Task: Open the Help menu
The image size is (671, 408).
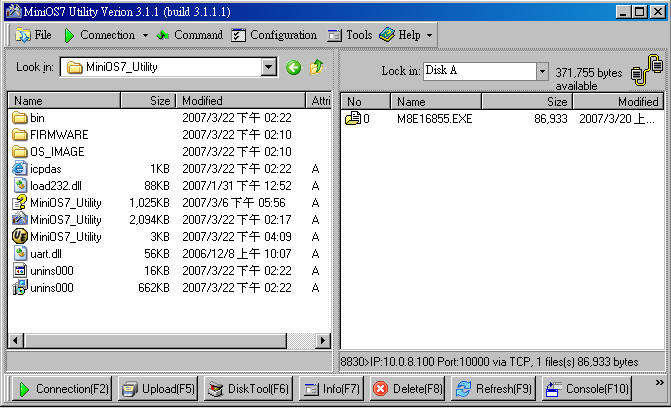Action: tap(400, 35)
